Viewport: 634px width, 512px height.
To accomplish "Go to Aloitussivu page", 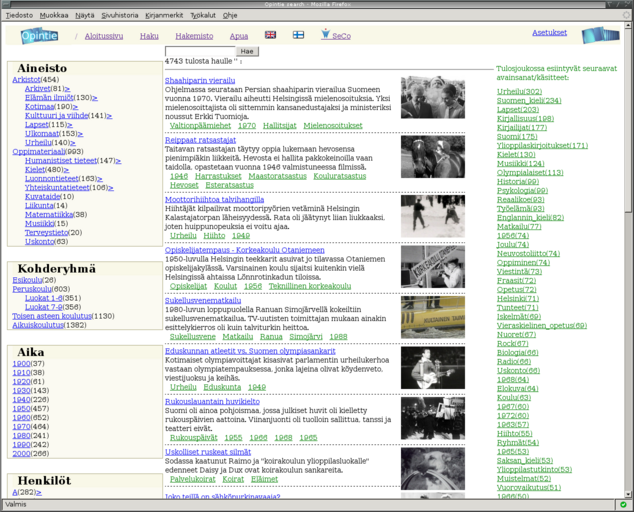I will [x=104, y=36].
